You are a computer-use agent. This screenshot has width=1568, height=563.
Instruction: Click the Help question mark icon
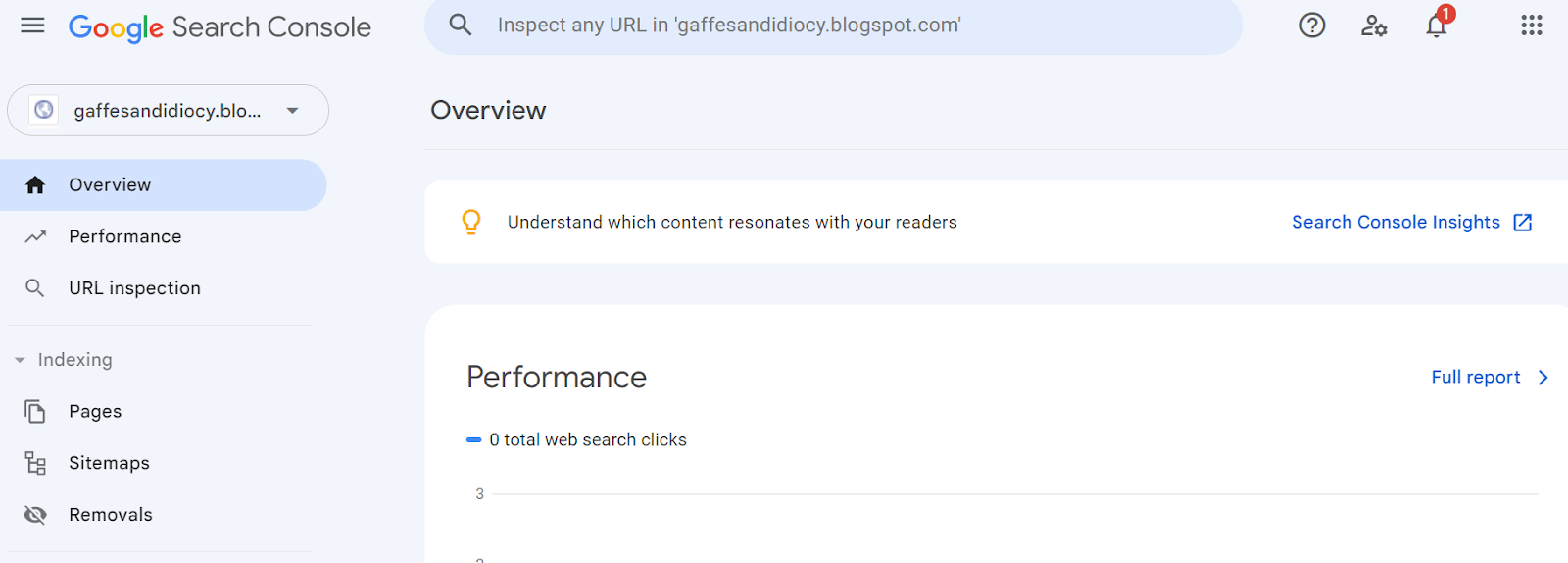(1312, 26)
